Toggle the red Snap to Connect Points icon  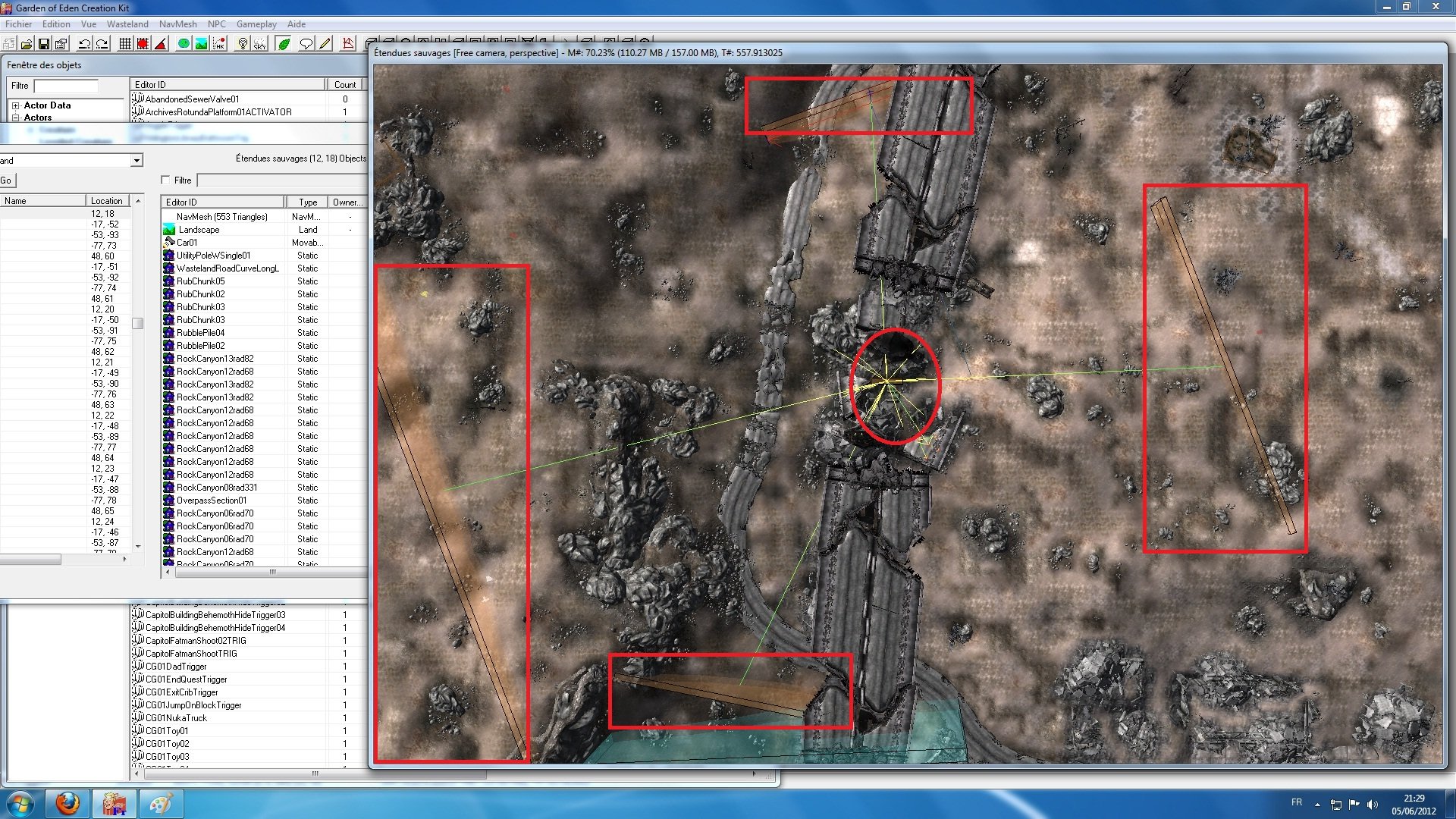coord(143,44)
